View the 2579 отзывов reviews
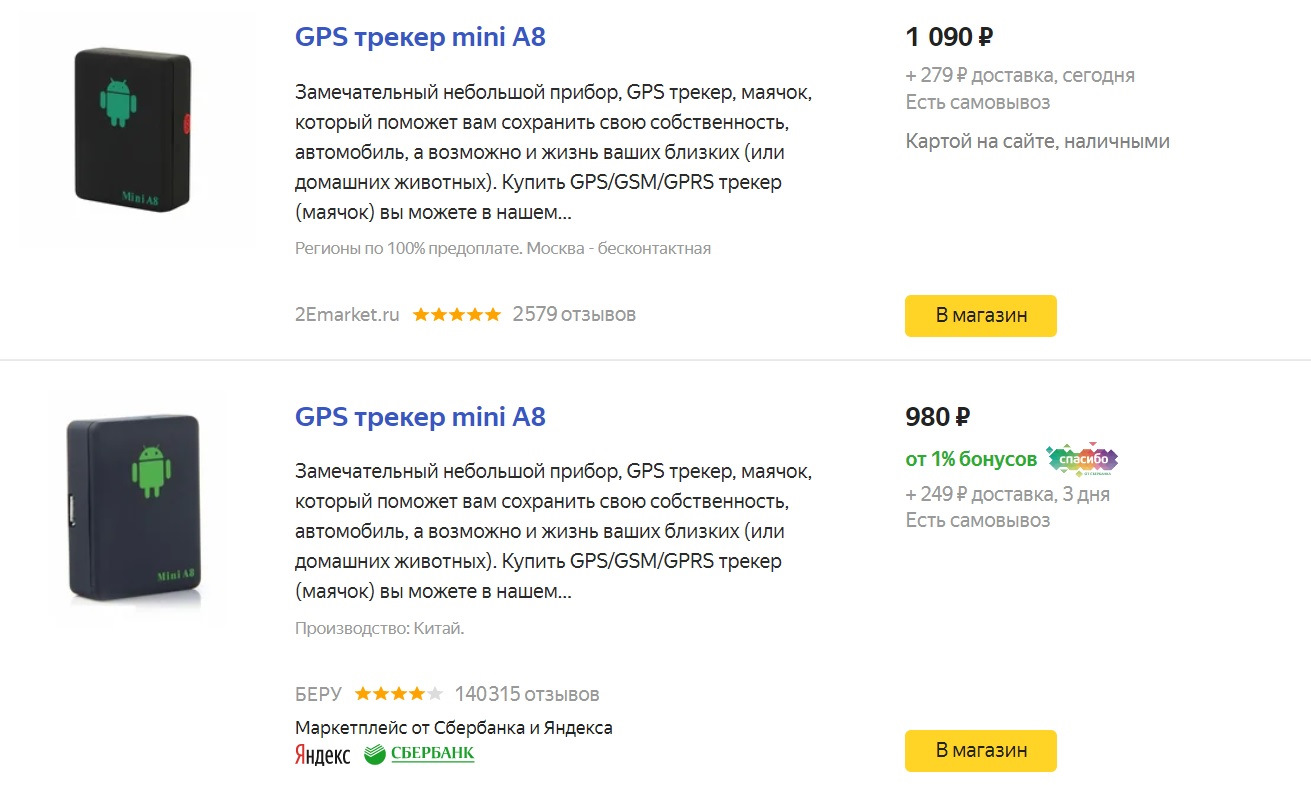Screen dimensions: 1311x785 (574, 314)
